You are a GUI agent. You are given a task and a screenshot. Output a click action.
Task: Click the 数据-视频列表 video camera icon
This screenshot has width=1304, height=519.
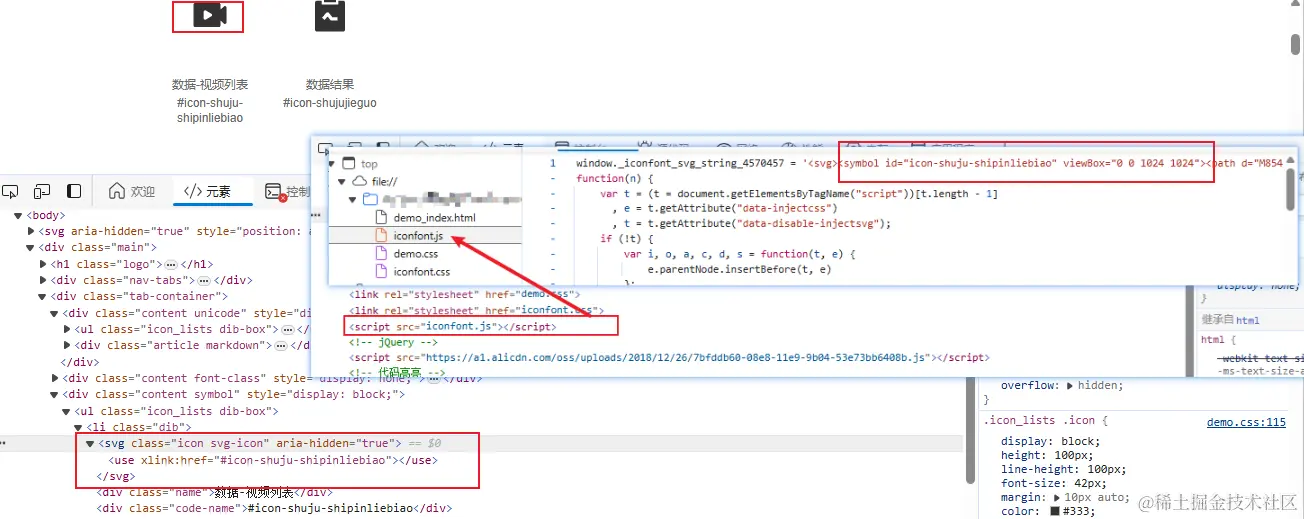(x=210, y=15)
